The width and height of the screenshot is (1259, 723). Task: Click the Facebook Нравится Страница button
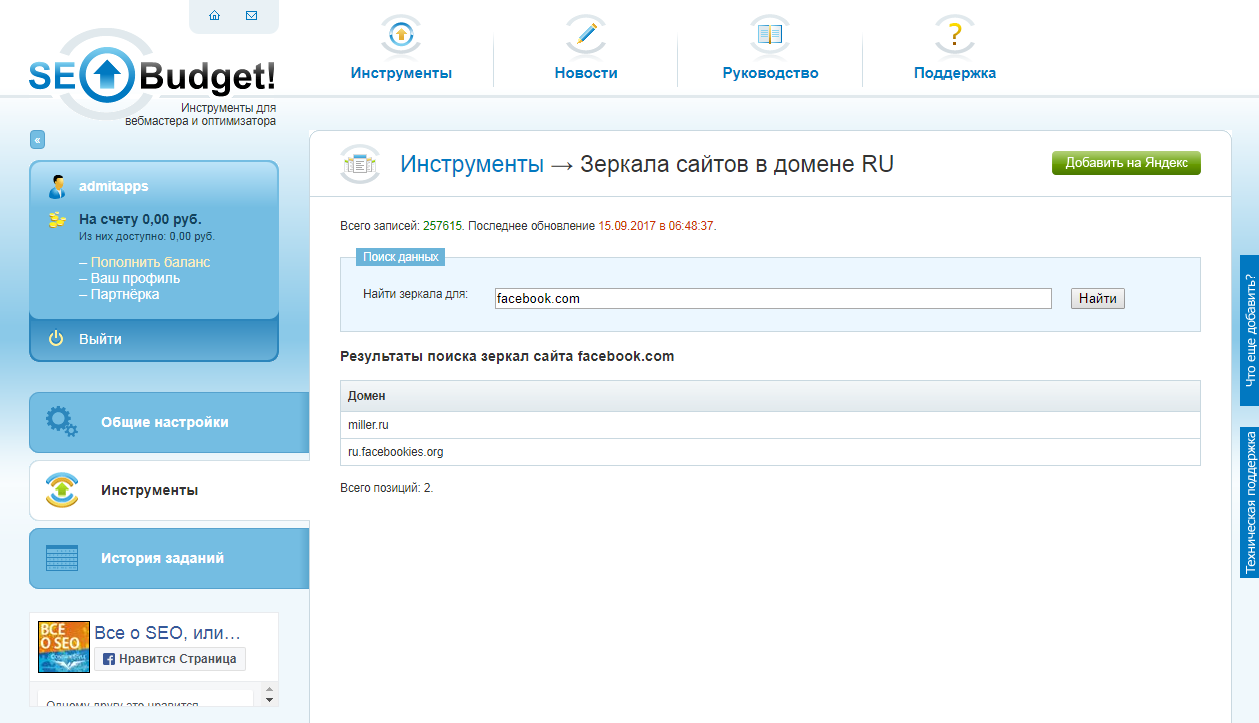[169, 659]
